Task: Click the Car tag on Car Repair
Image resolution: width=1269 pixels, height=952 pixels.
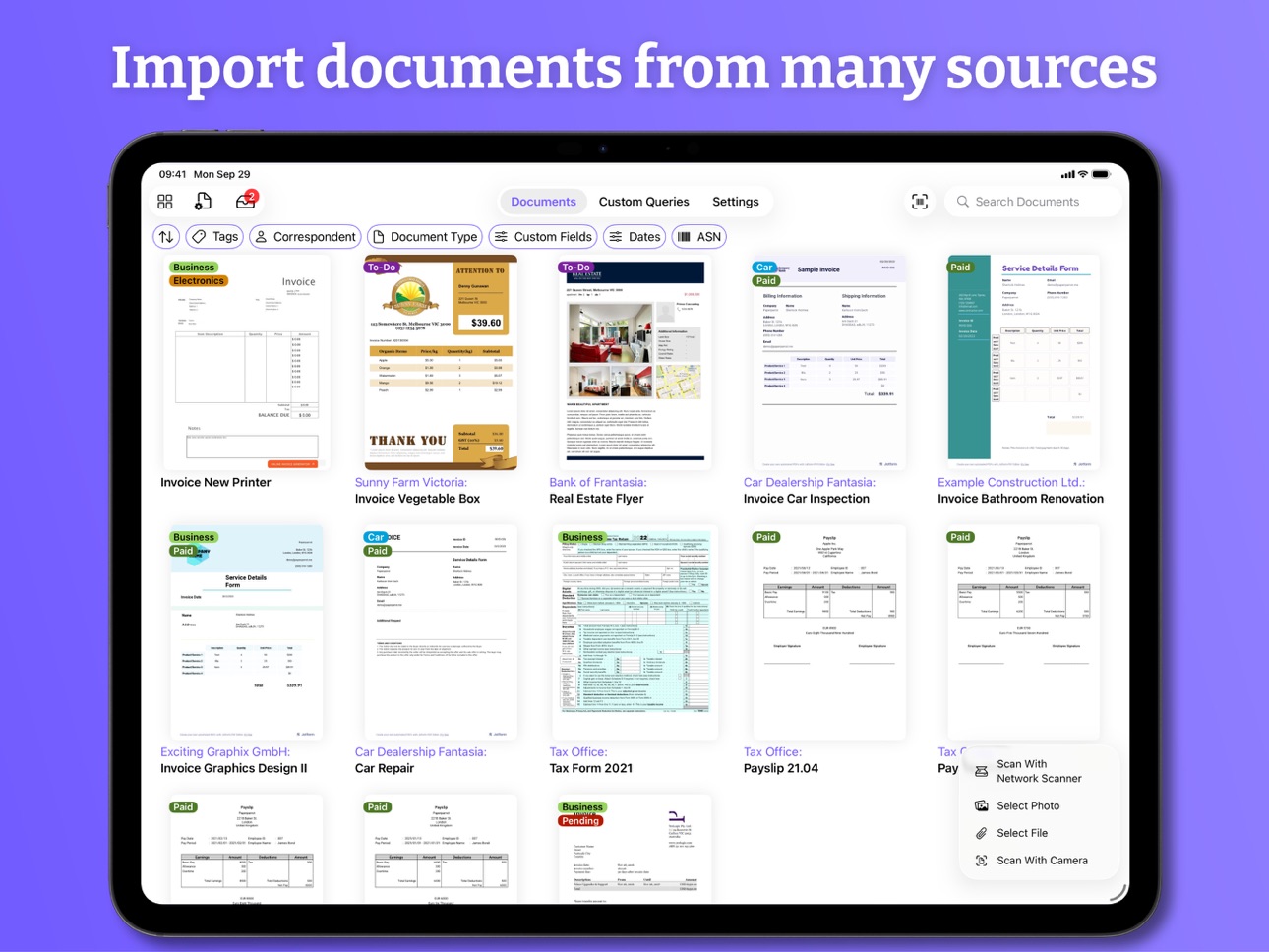Action: (x=376, y=537)
